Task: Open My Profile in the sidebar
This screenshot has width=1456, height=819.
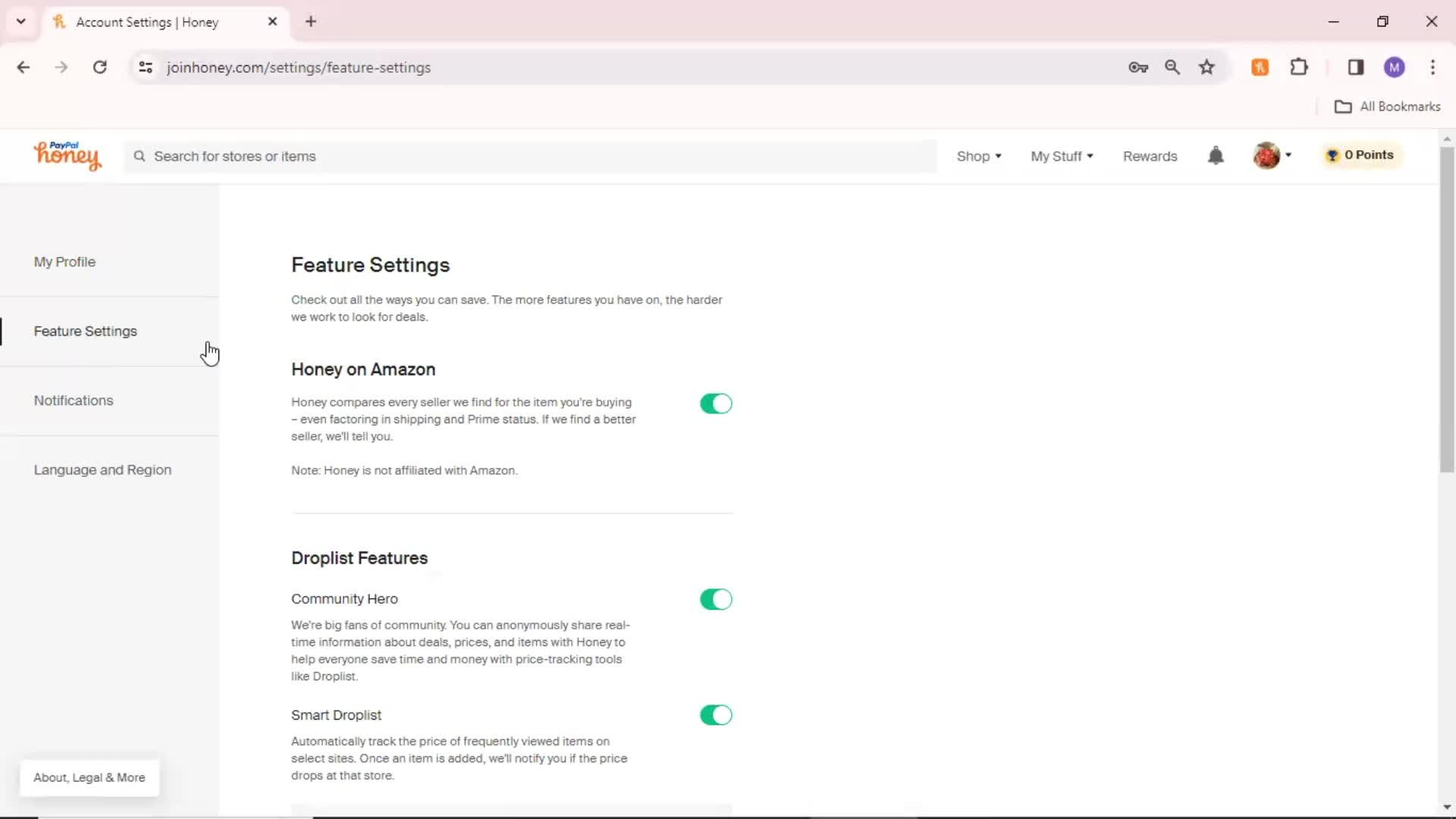Action: (x=64, y=262)
